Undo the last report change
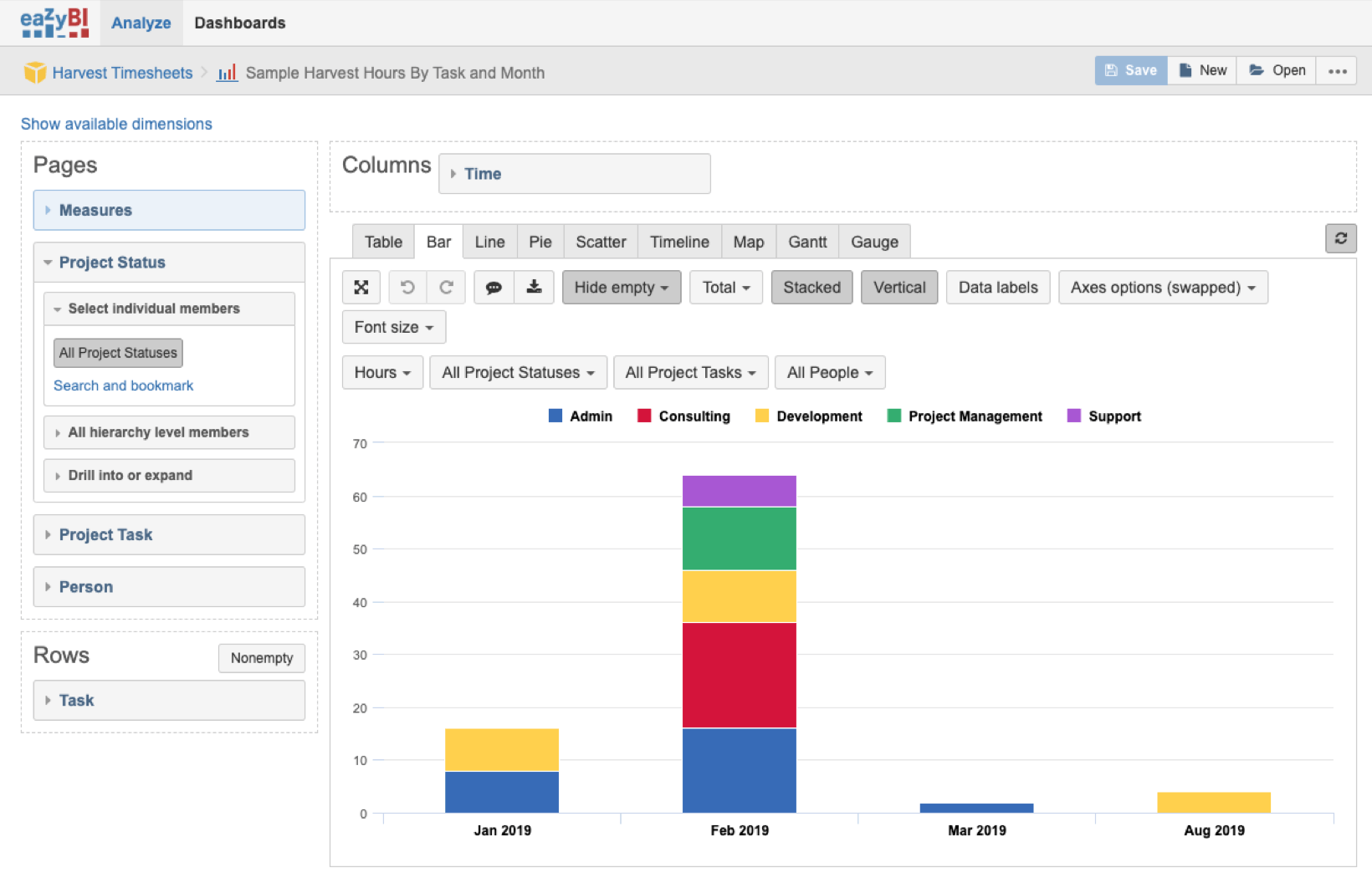 pos(407,287)
